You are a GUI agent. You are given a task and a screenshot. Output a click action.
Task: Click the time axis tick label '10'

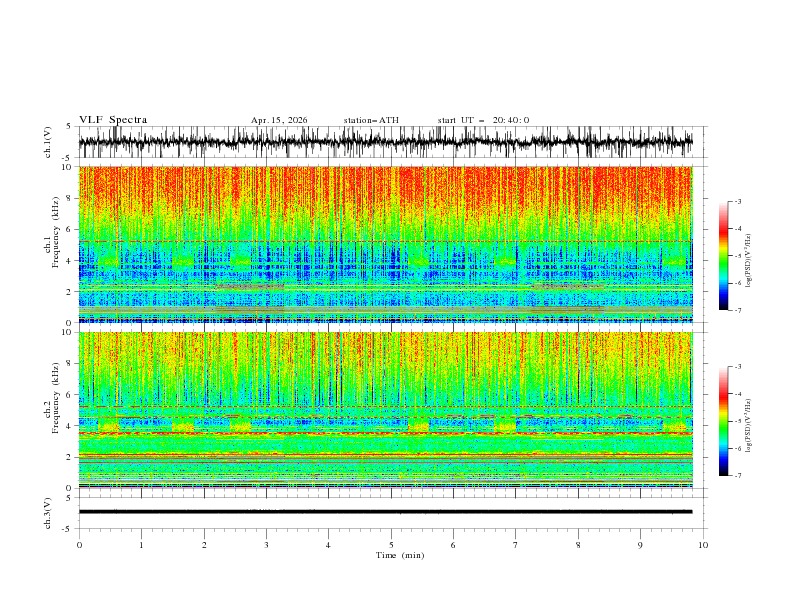(703, 545)
